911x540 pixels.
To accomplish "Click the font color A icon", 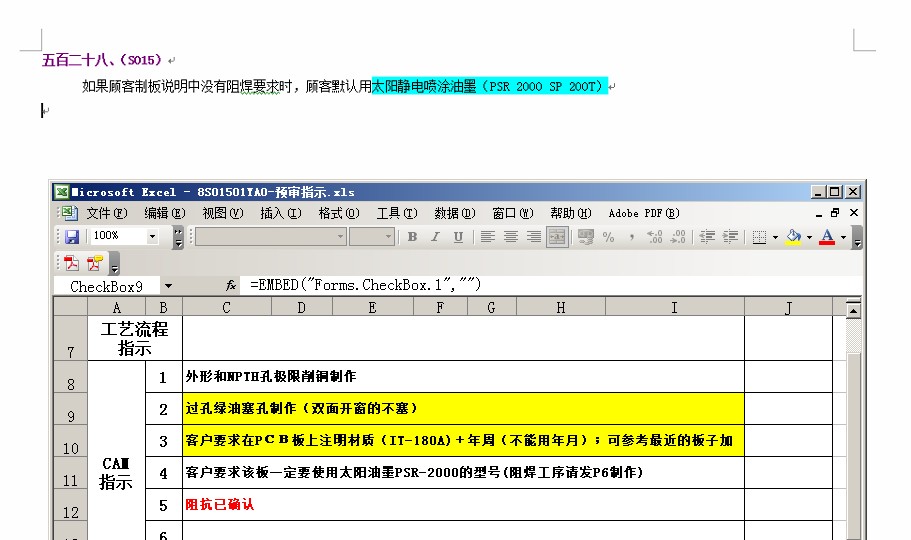I will tap(827, 237).
